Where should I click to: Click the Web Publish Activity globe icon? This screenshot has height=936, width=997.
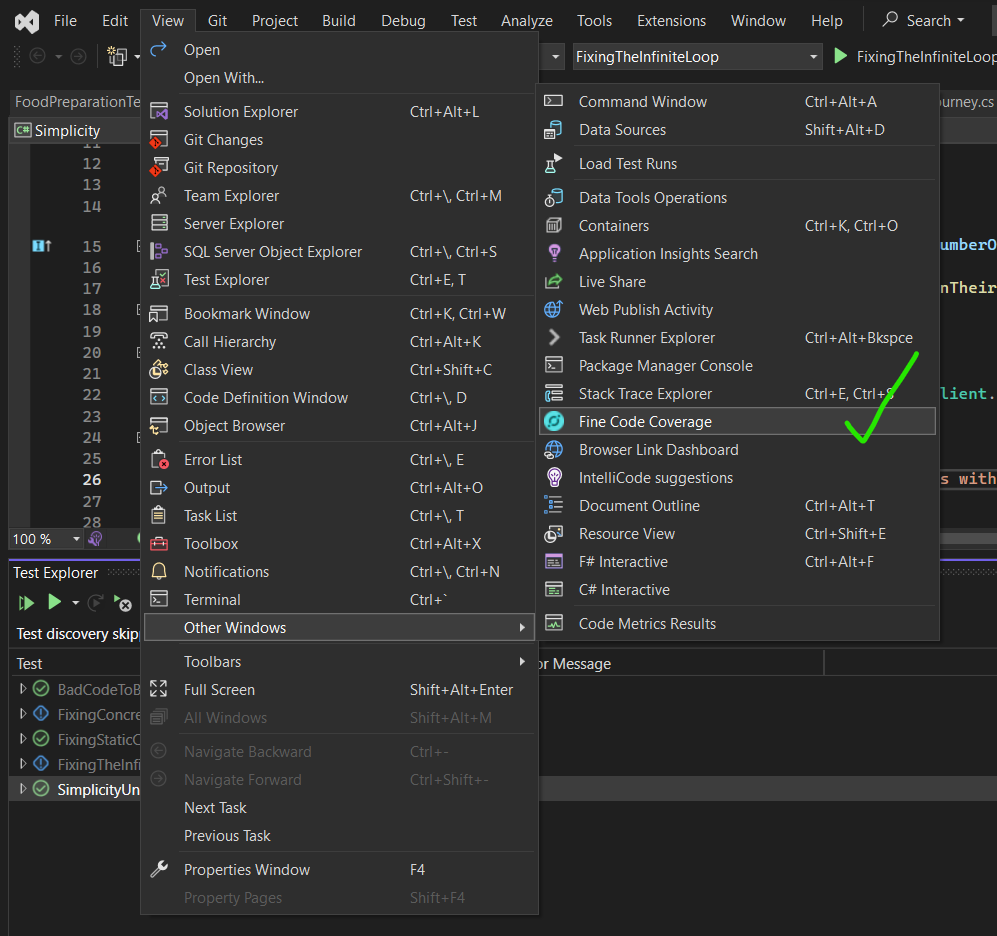pyautogui.click(x=554, y=309)
